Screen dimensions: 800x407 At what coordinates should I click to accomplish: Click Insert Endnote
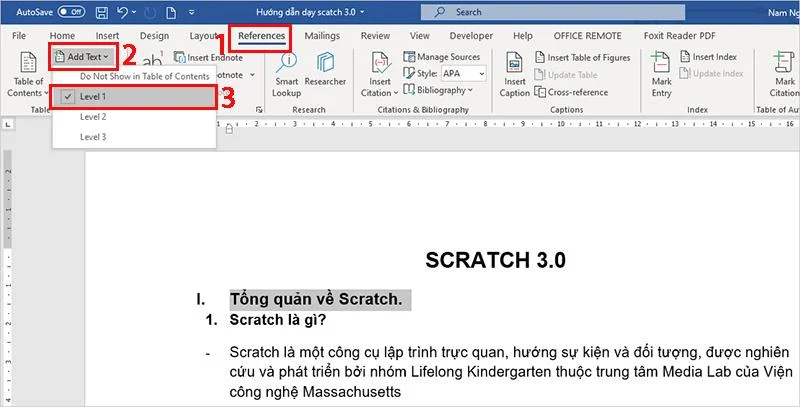209,58
